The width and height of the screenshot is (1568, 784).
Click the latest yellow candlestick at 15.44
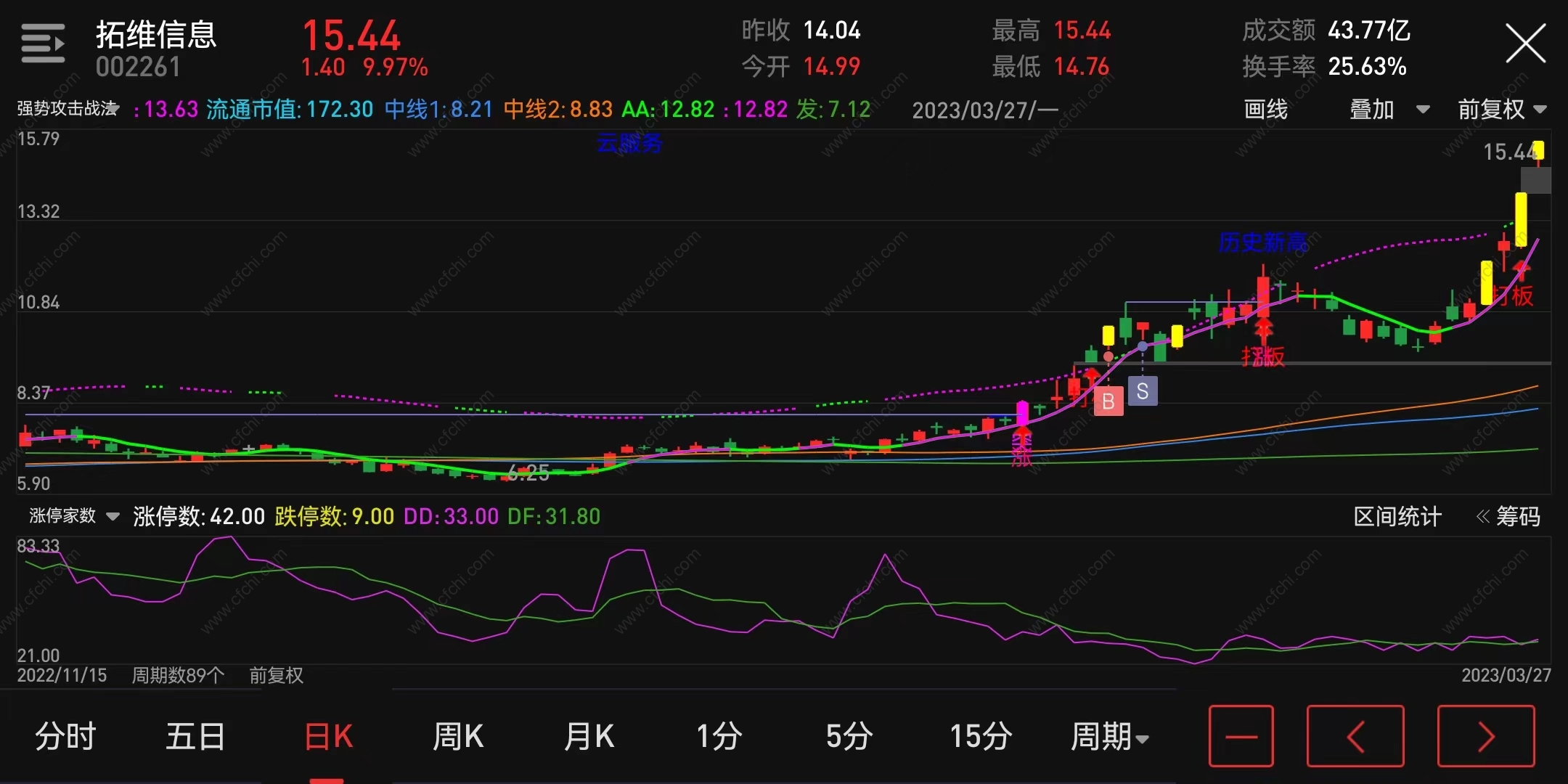[1538, 150]
